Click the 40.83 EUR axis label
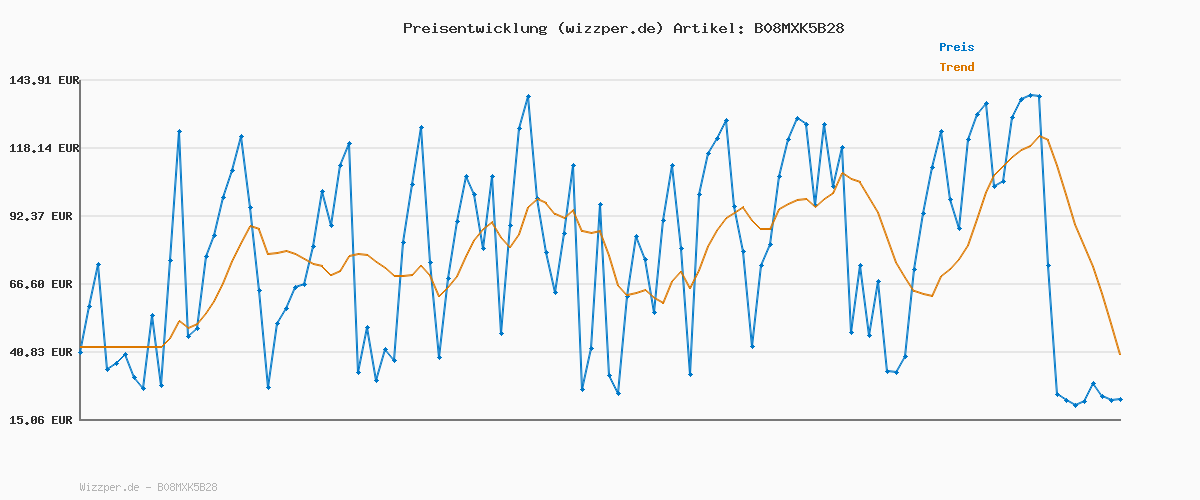Image resolution: width=1200 pixels, height=500 pixels. click(x=47, y=352)
